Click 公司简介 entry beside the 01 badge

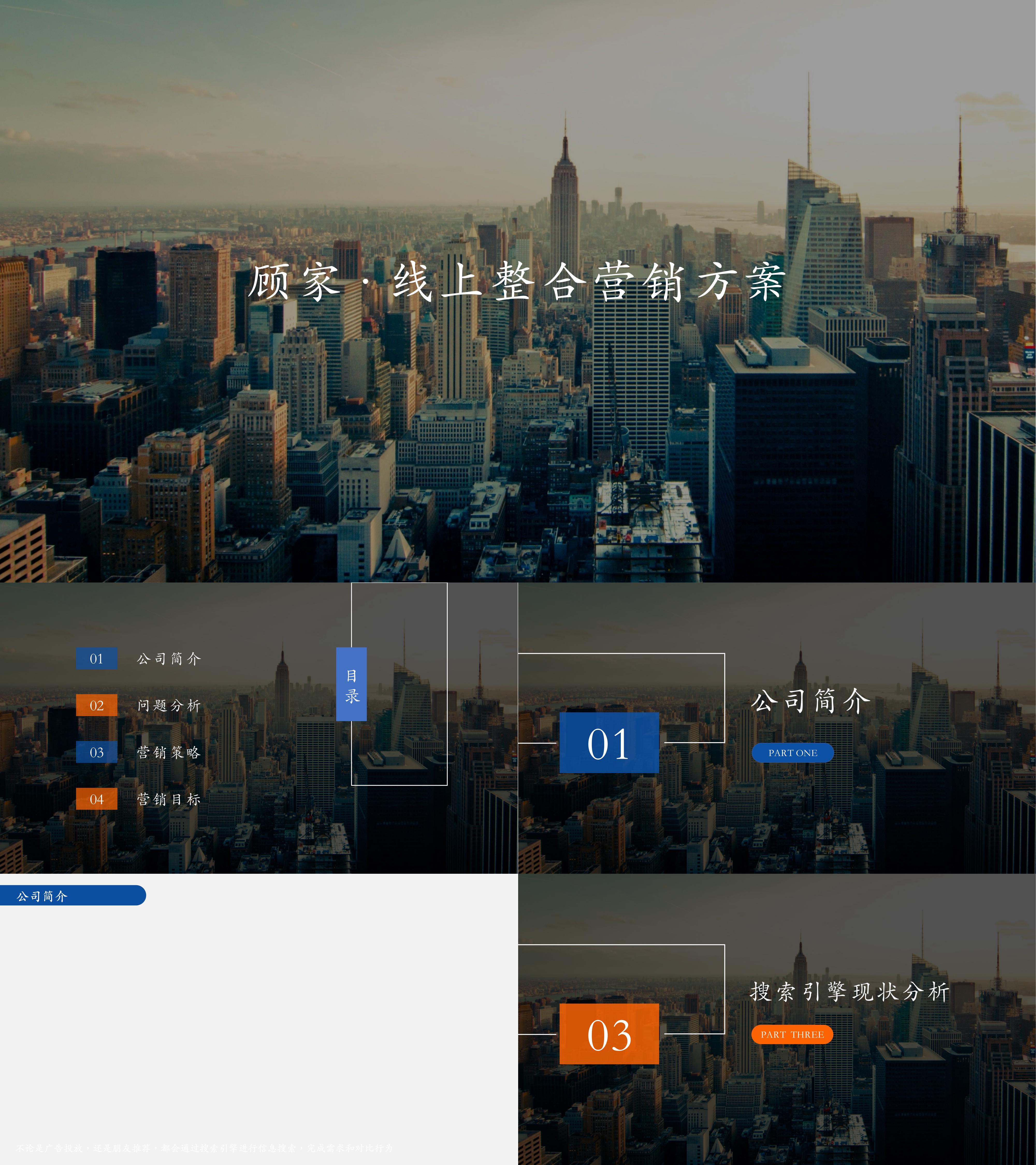click(x=169, y=658)
